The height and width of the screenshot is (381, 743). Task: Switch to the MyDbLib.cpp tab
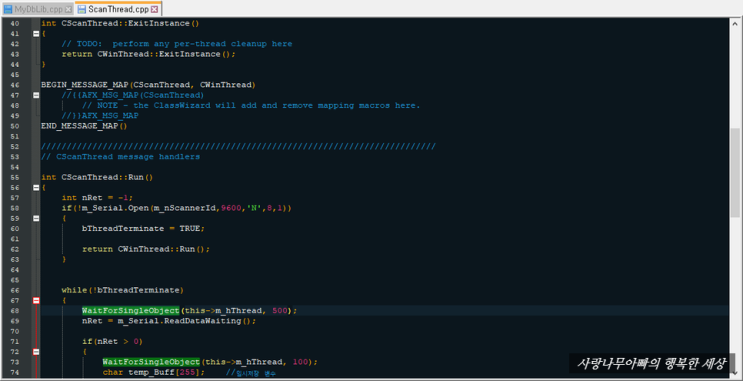point(37,9)
